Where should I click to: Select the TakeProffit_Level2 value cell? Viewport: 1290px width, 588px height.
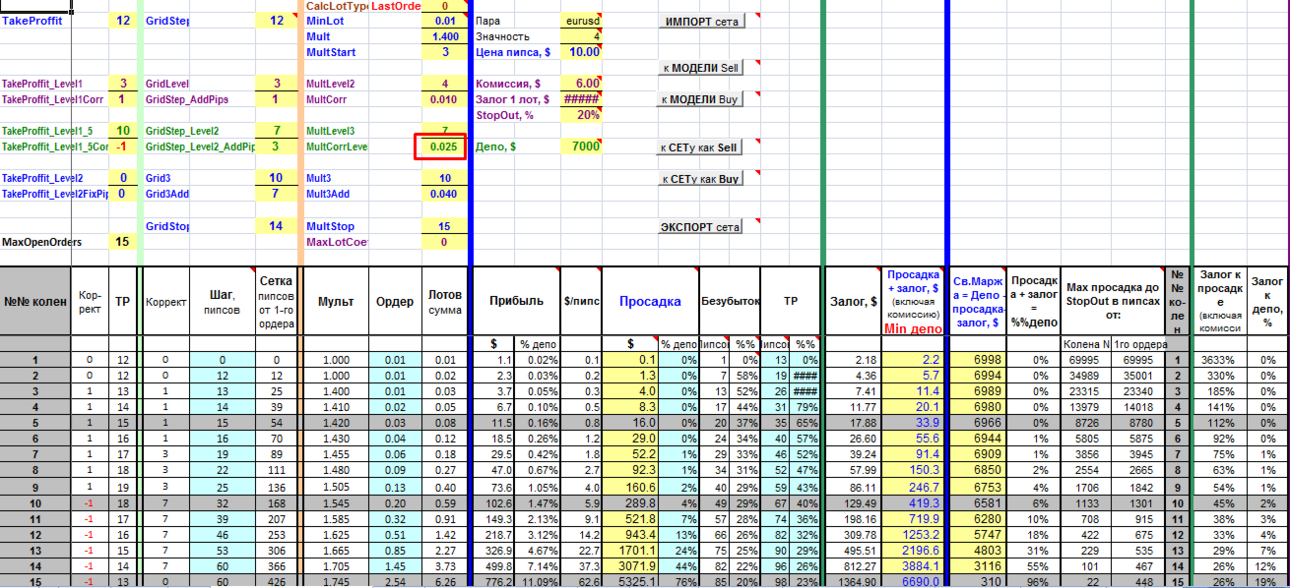click(122, 178)
